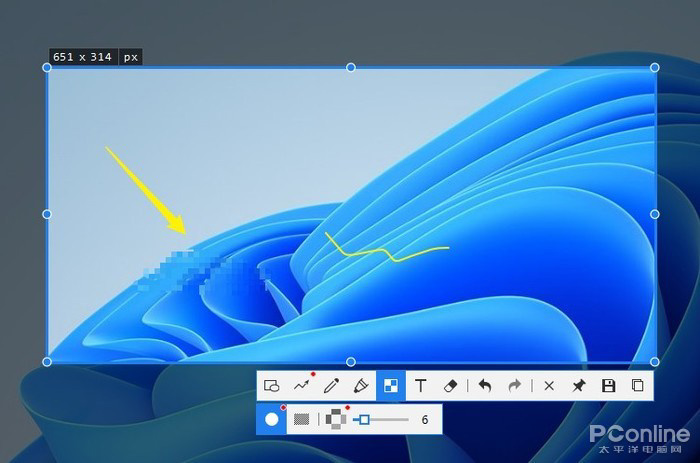Select the arrow line tool
Image resolution: width=700 pixels, height=463 pixels.
(x=301, y=385)
